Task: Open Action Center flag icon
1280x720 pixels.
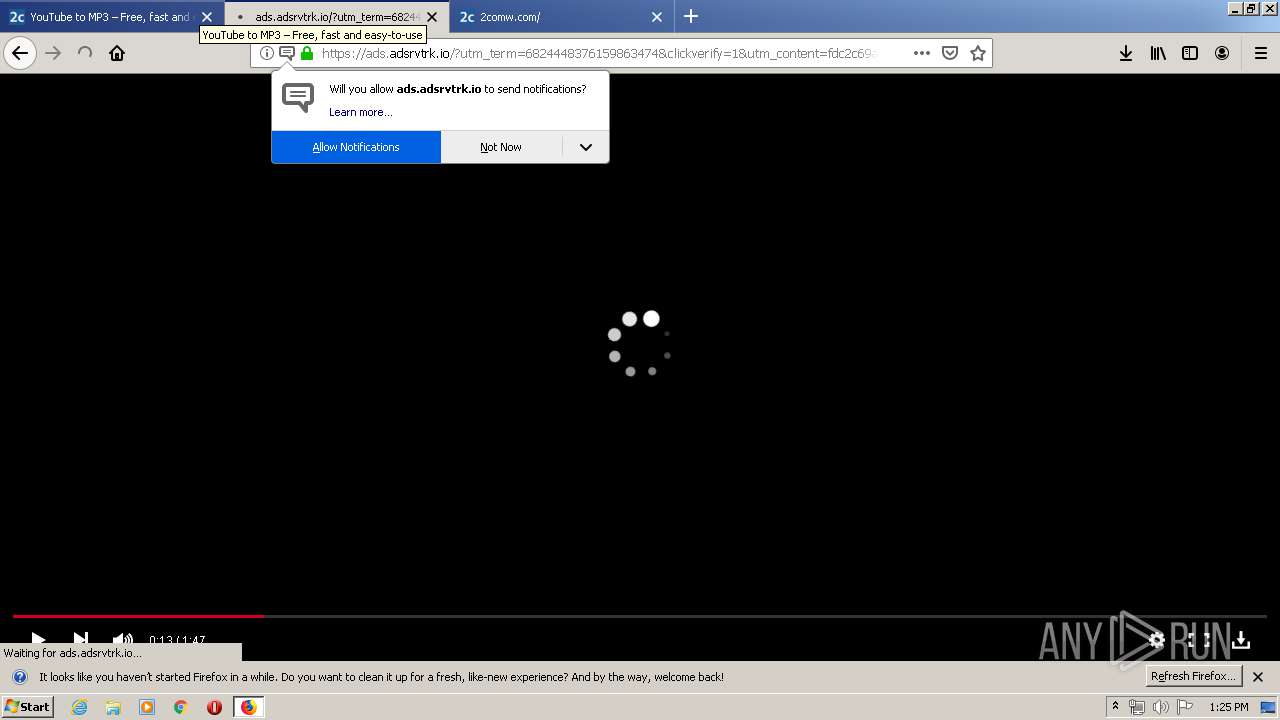Action: click(x=1185, y=707)
